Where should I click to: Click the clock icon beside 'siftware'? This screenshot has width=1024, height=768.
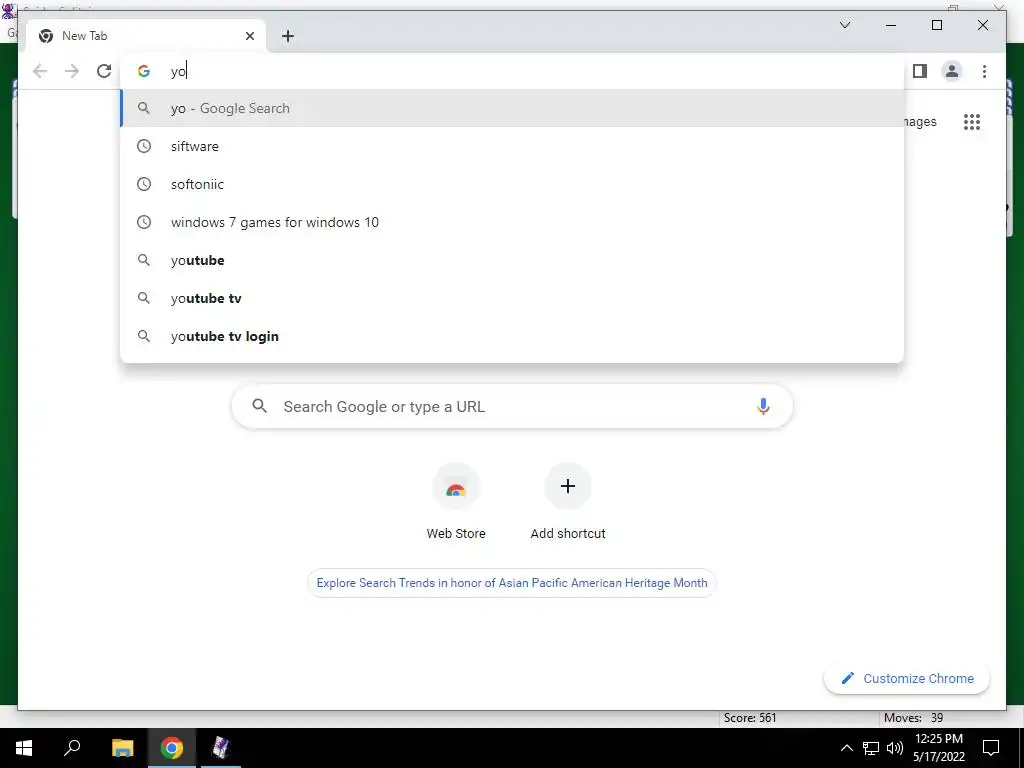[144, 146]
